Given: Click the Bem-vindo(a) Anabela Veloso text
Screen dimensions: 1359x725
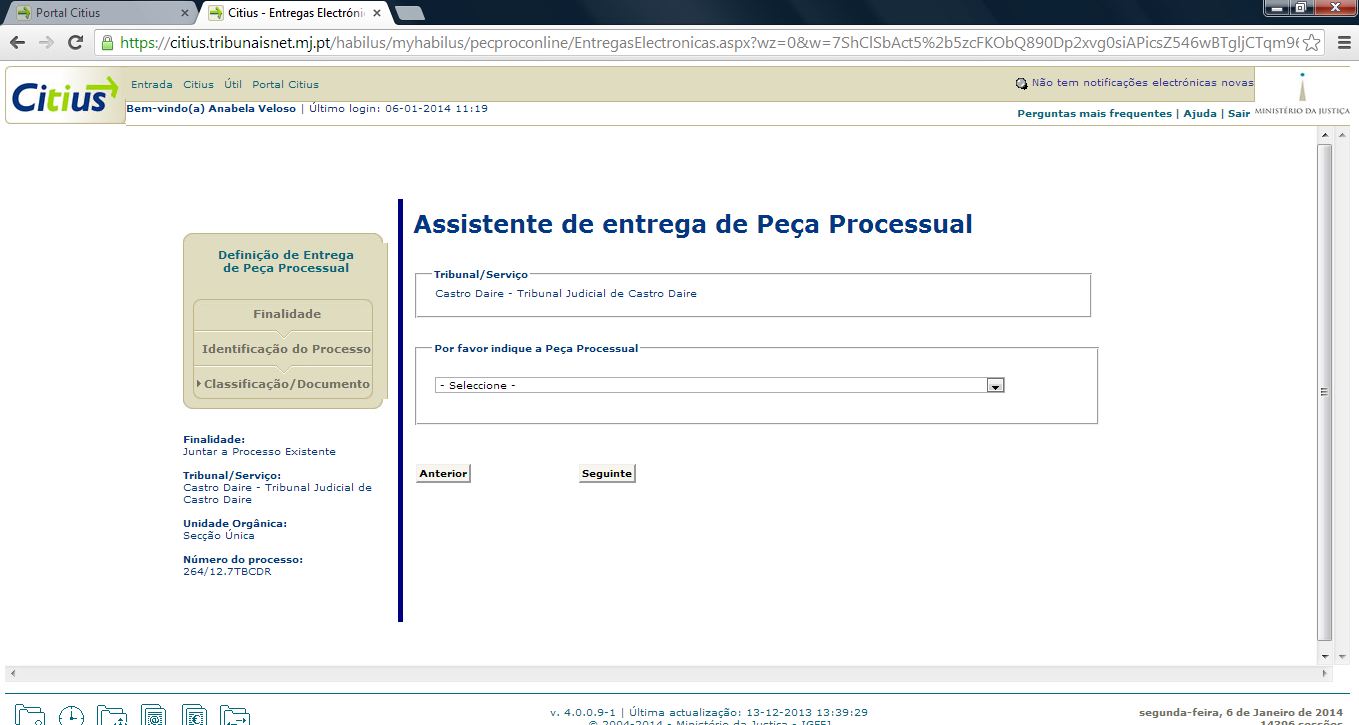Looking at the screenshot, I should (211, 108).
